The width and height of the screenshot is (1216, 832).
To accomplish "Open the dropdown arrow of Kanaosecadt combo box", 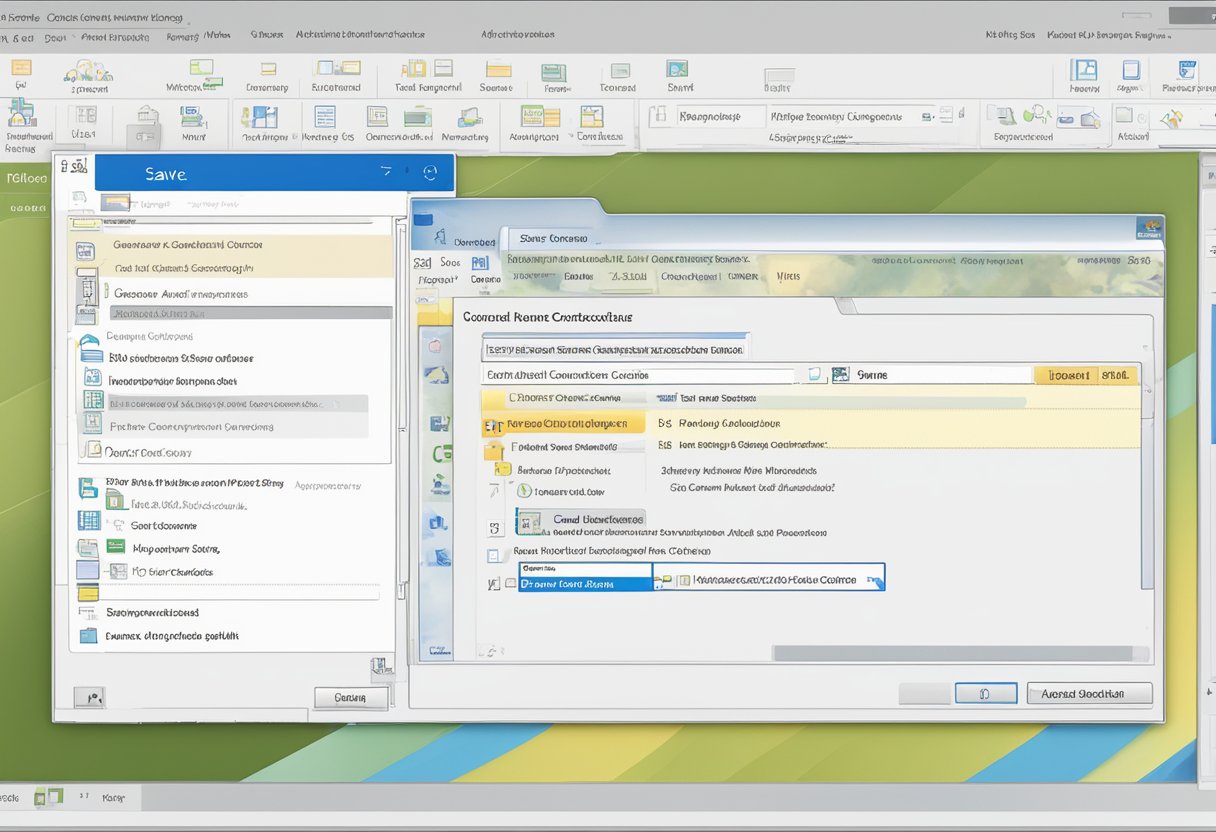I will (874, 580).
